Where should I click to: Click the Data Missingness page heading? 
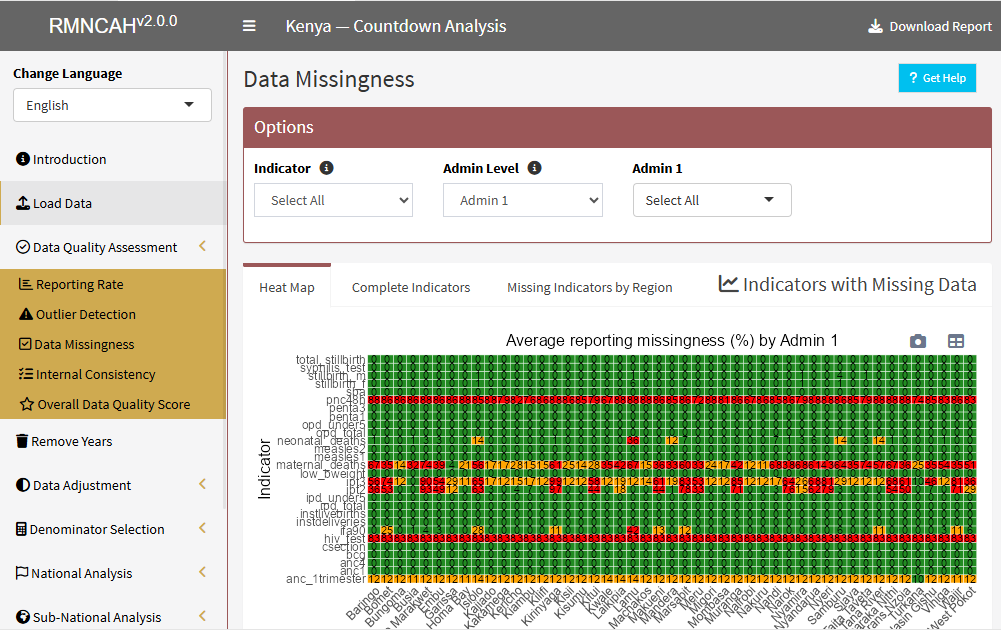329,79
